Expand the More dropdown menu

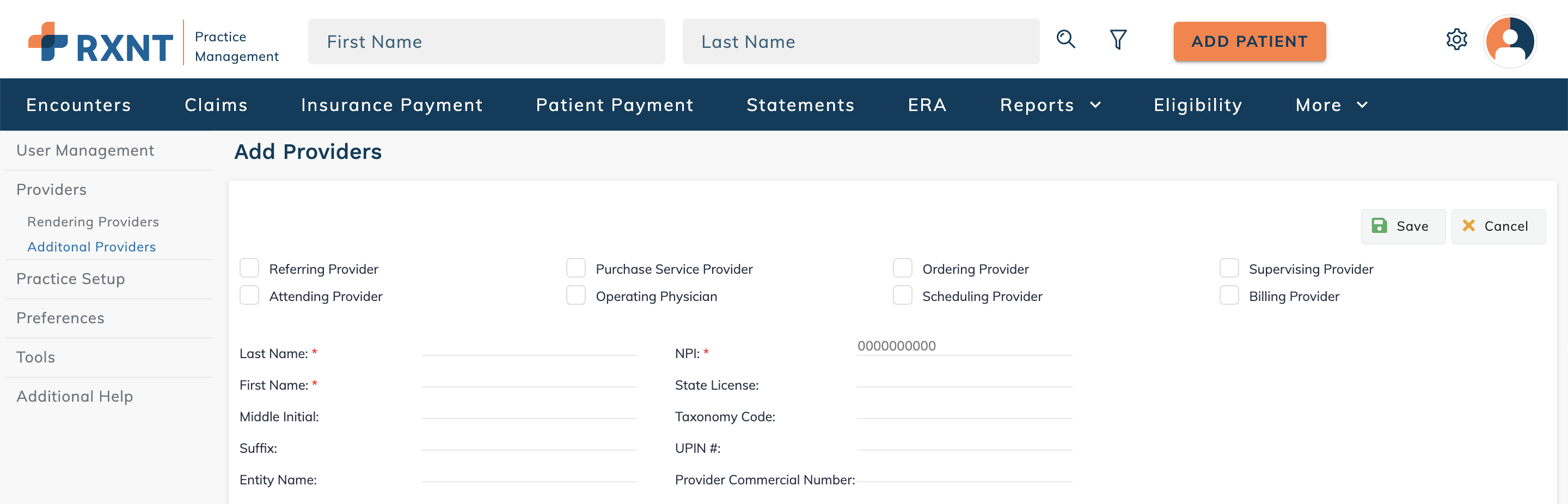[x=1331, y=105]
